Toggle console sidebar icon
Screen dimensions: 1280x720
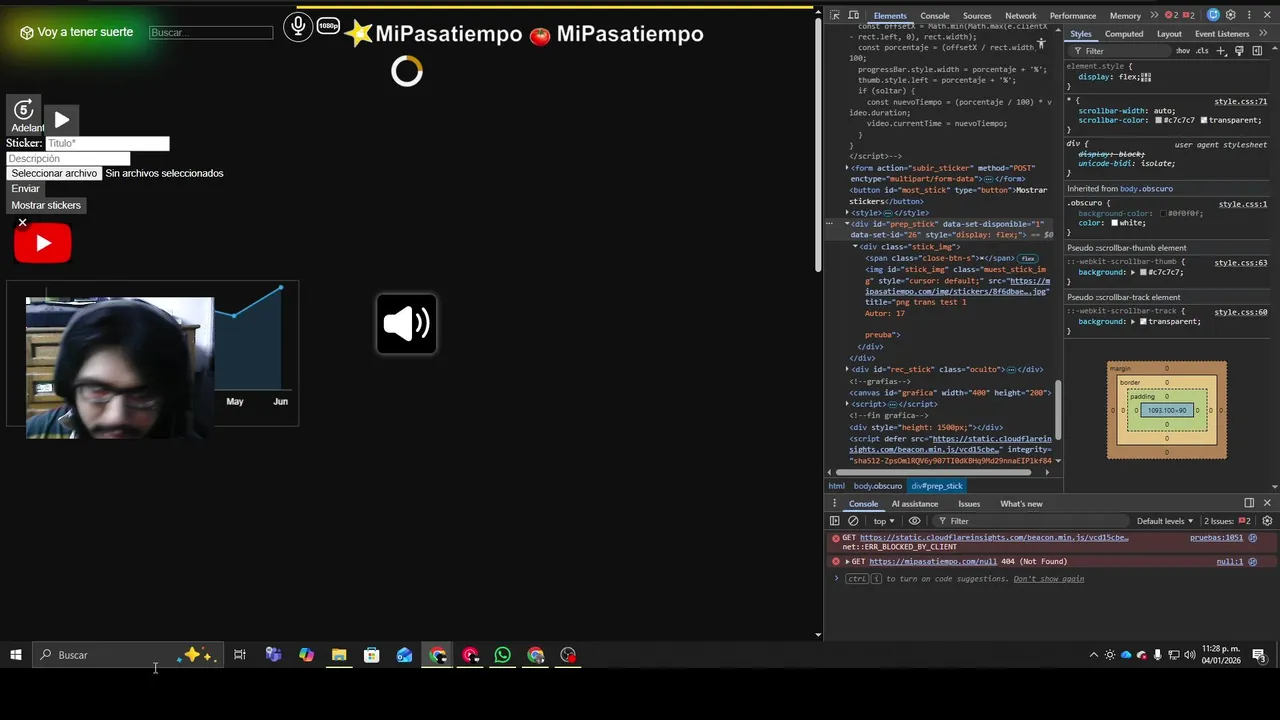pos(835,521)
